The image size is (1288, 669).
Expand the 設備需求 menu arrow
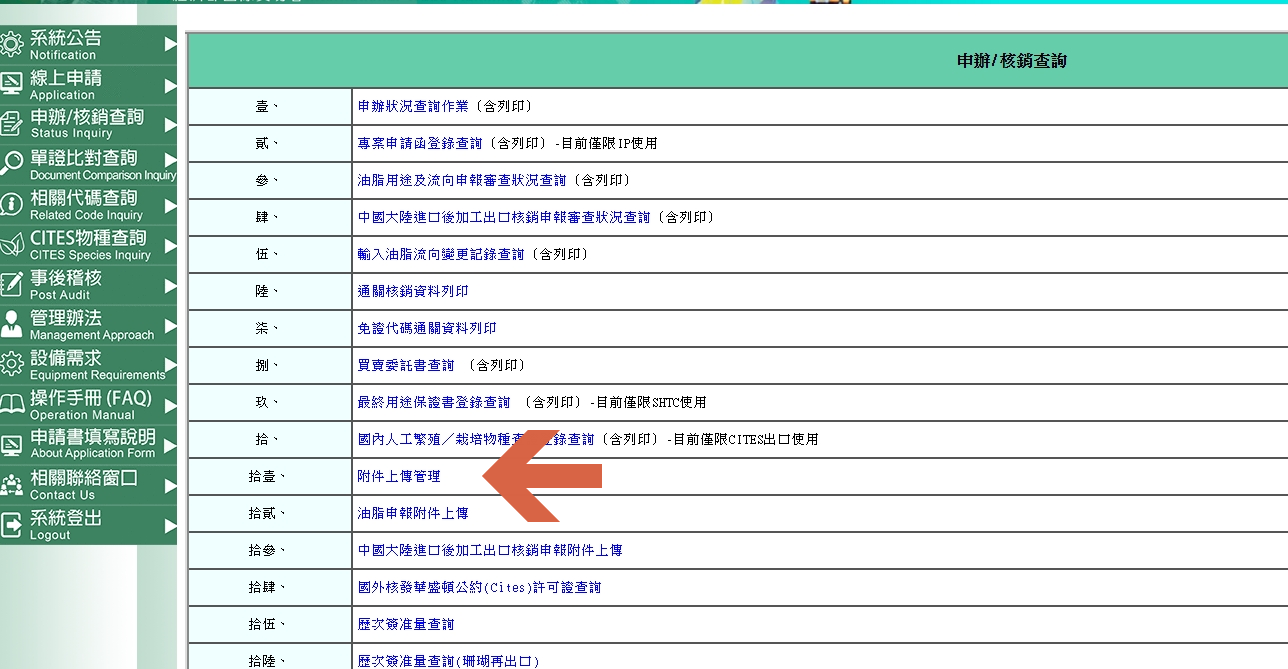click(x=170, y=365)
